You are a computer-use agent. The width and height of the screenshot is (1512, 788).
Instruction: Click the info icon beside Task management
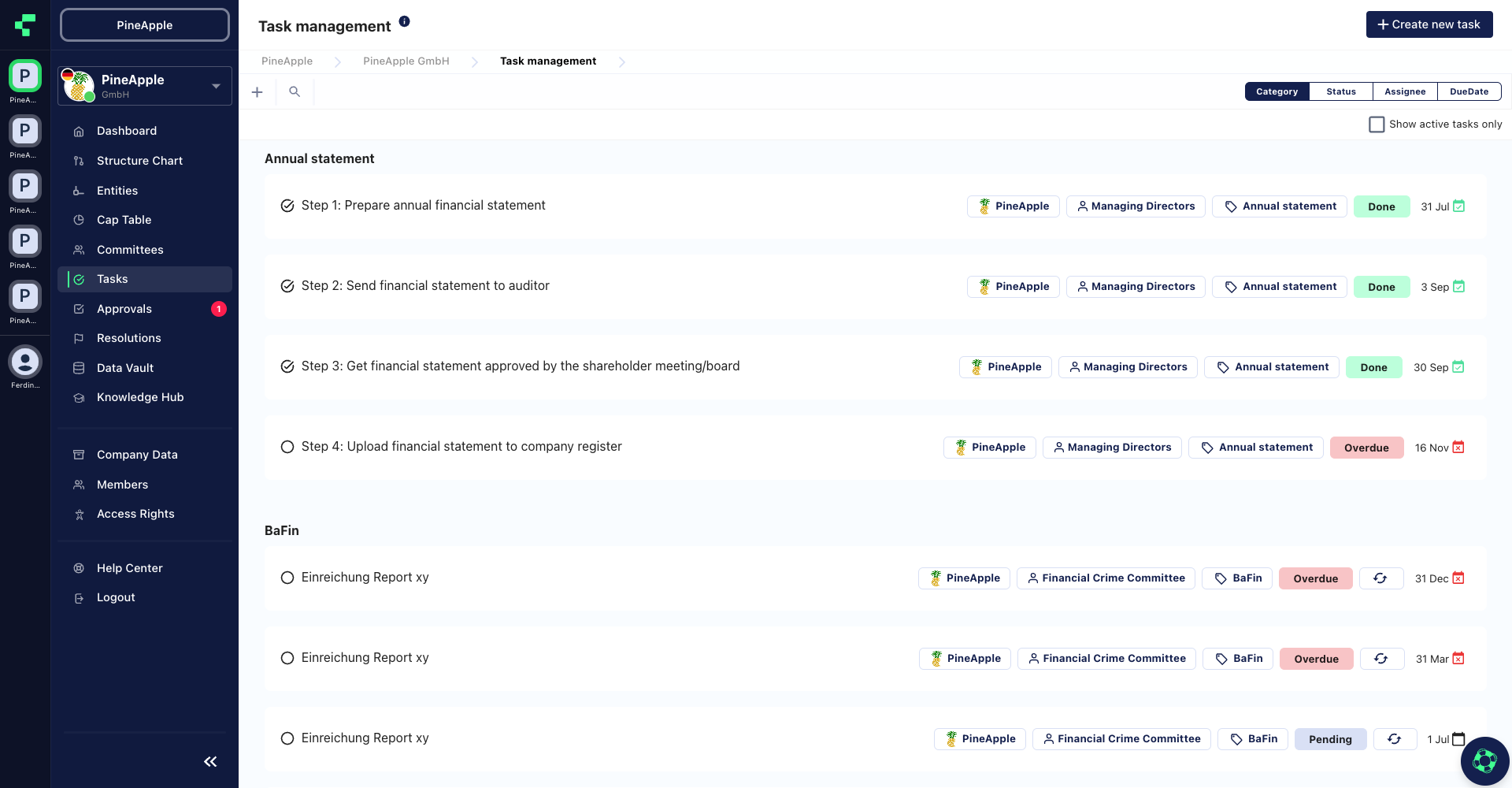(x=404, y=20)
